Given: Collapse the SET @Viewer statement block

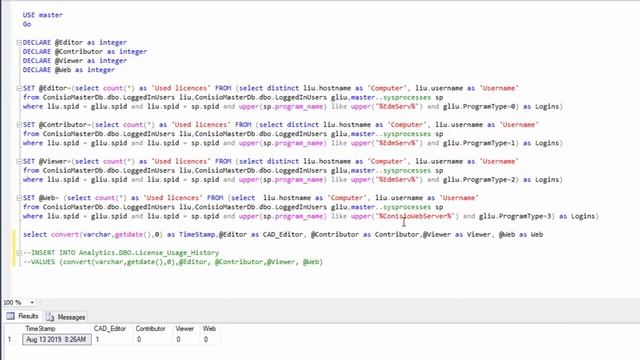Looking at the screenshot, I should 19,162.
